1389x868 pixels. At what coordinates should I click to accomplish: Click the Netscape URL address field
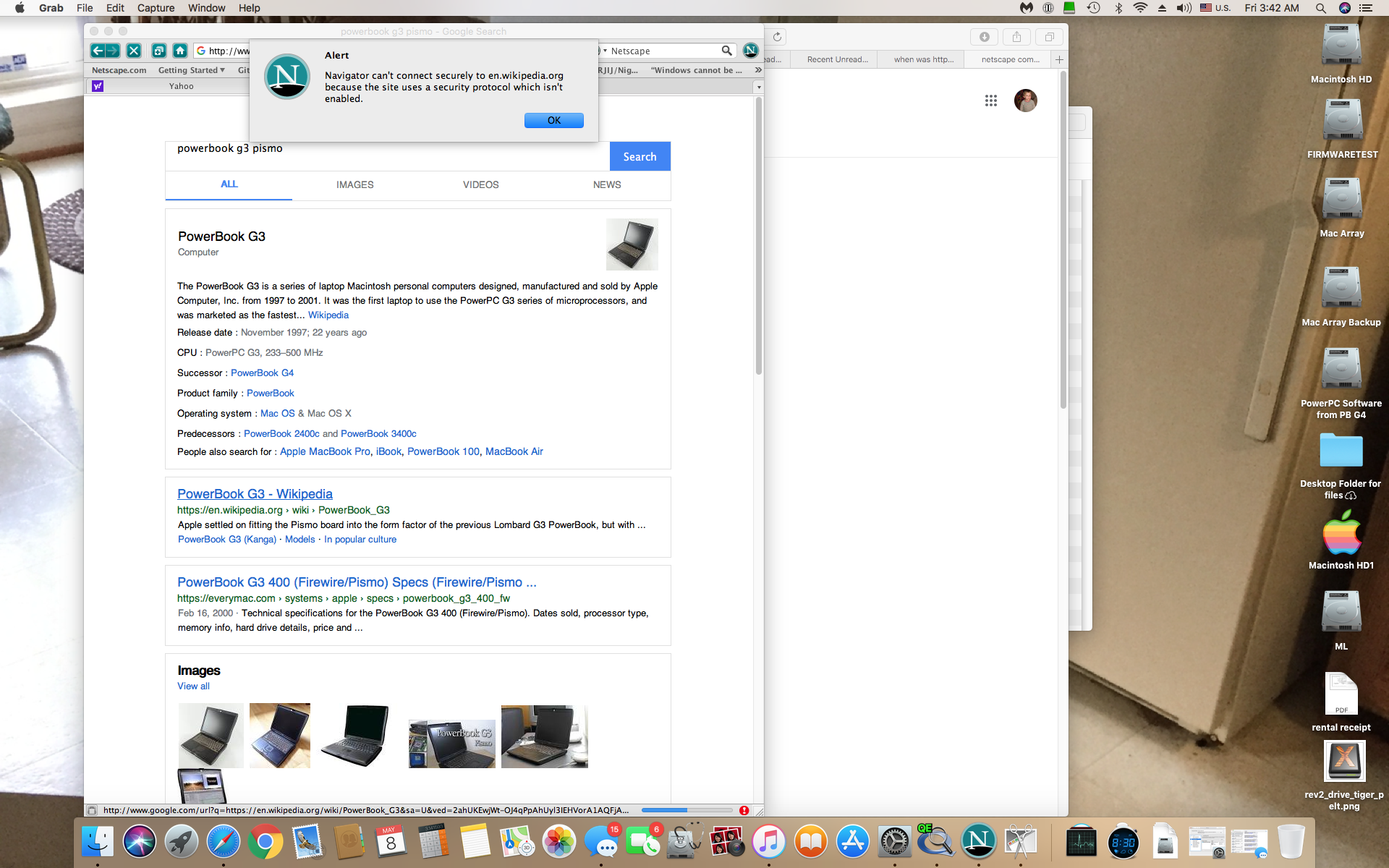pyautogui.click(x=223, y=51)
